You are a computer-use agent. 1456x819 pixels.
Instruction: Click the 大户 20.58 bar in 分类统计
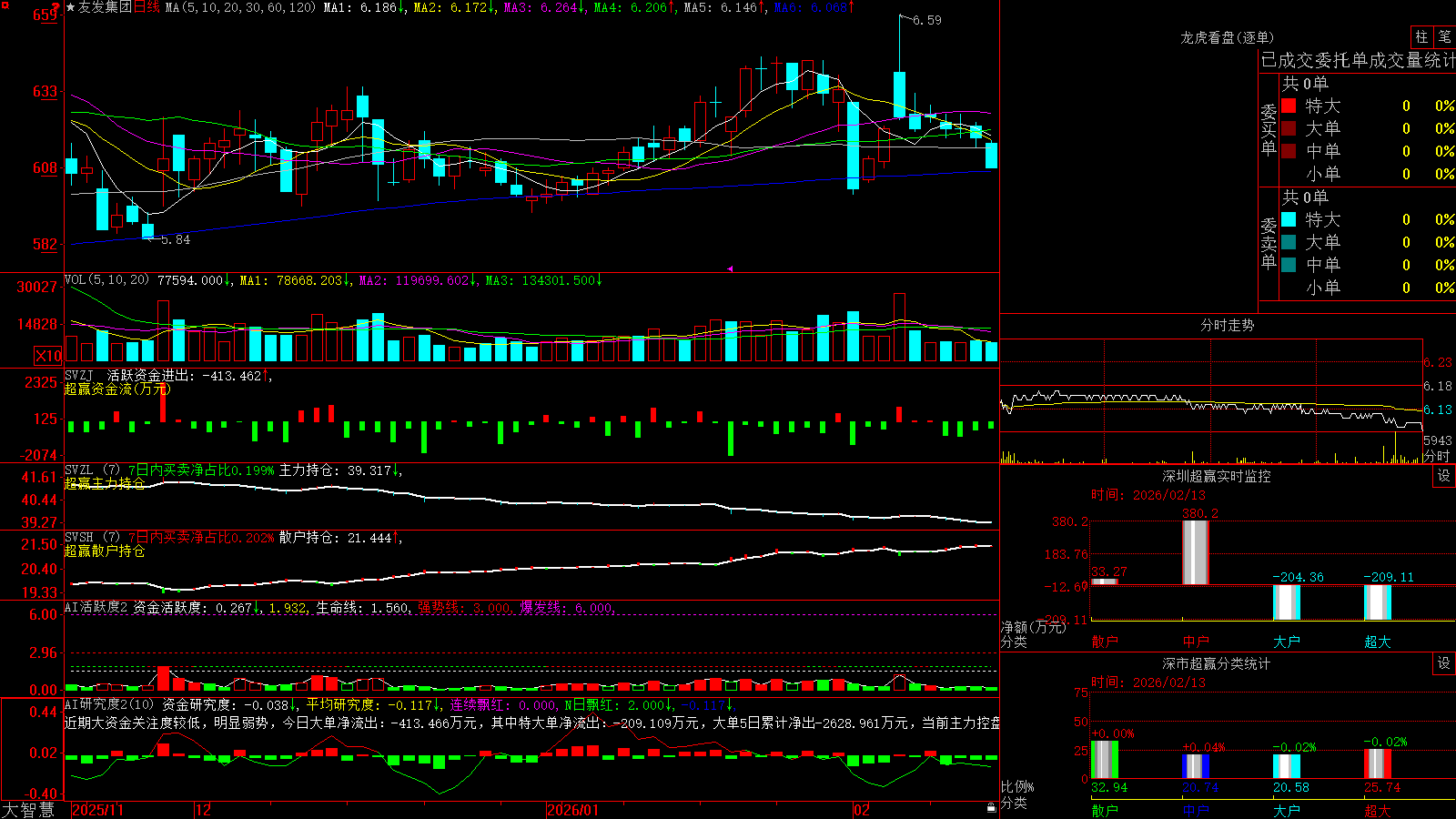click(1286, 766)
